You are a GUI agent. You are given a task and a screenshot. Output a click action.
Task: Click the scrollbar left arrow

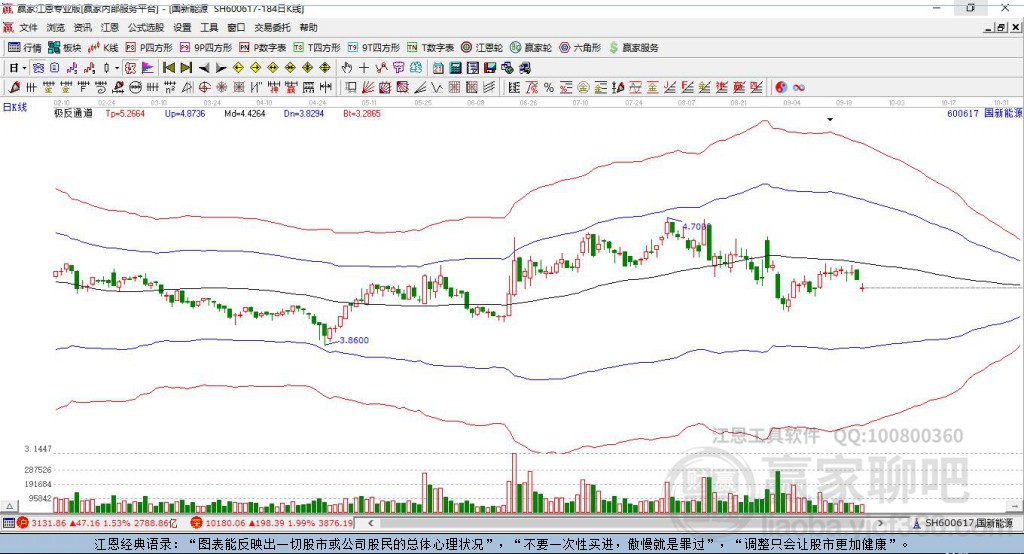tap(371, 523)
